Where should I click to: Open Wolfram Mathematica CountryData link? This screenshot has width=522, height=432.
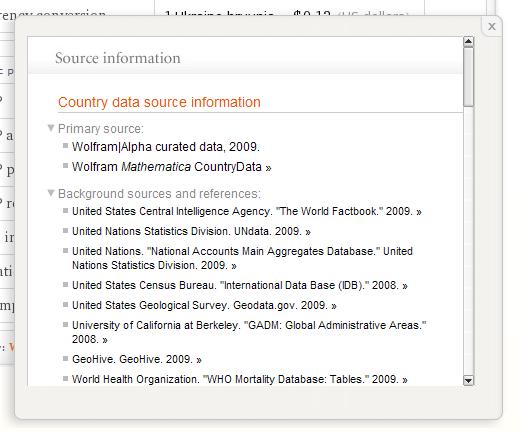pos(172,167)
